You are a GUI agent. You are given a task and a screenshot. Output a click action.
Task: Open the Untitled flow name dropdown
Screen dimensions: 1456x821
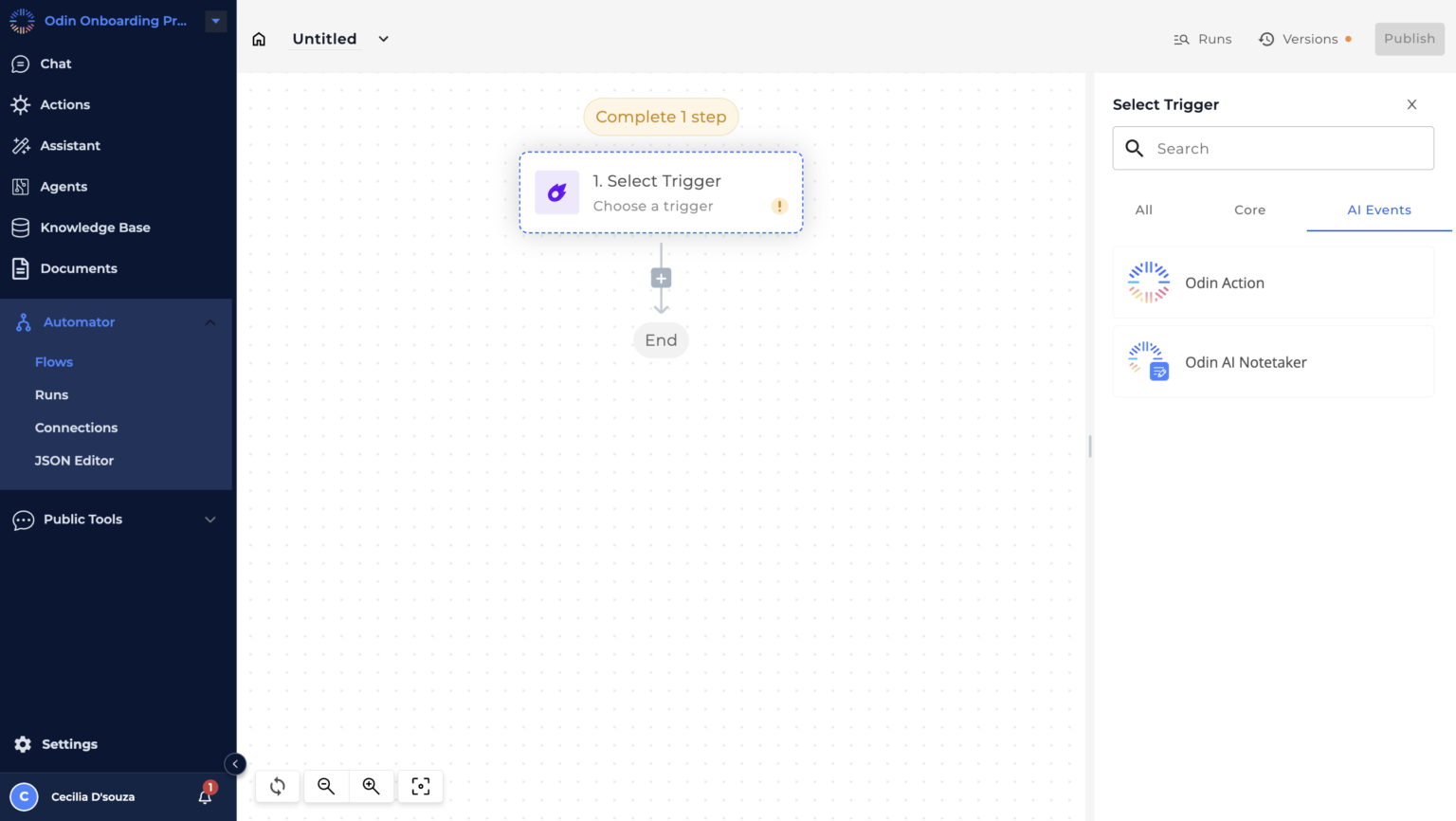point(383,39)
